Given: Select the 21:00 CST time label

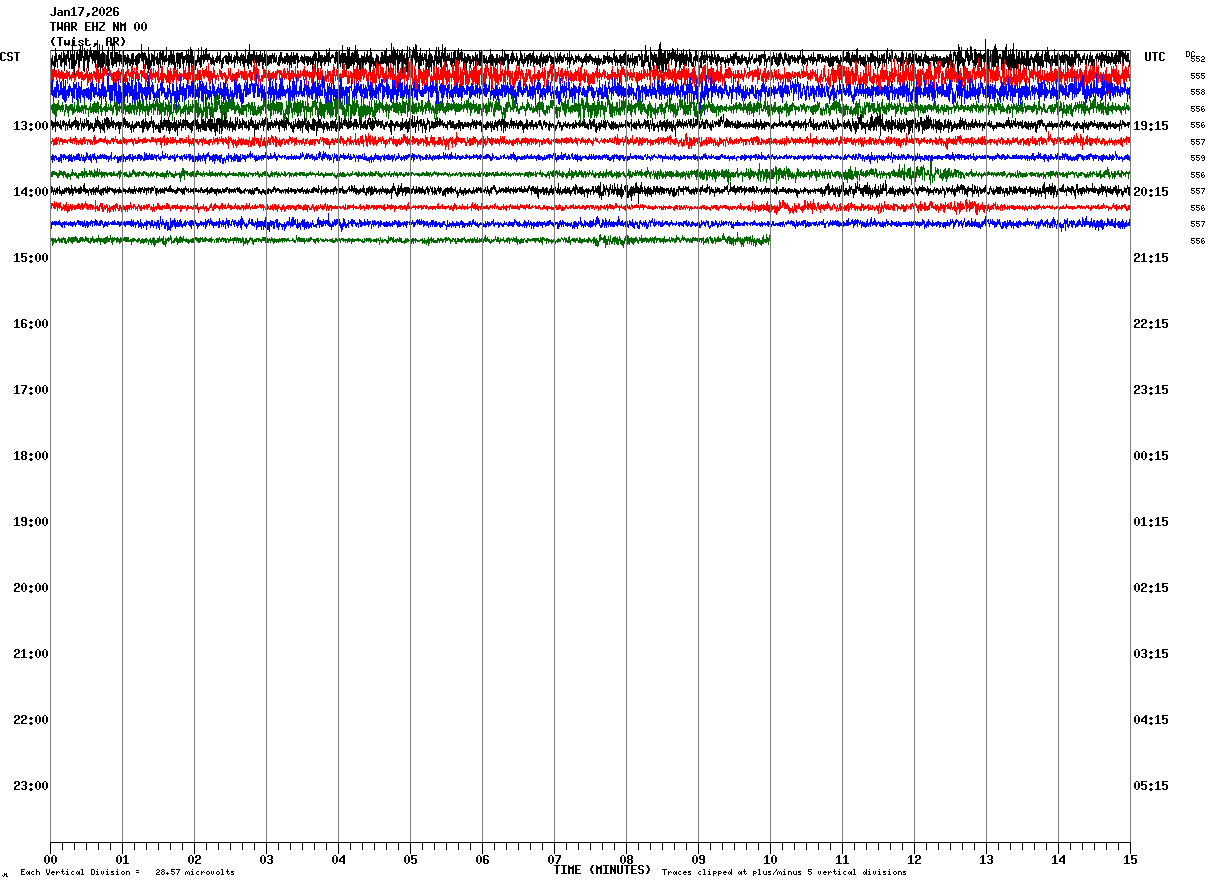Looking at the screenshot, I should (x=31, y=654).
